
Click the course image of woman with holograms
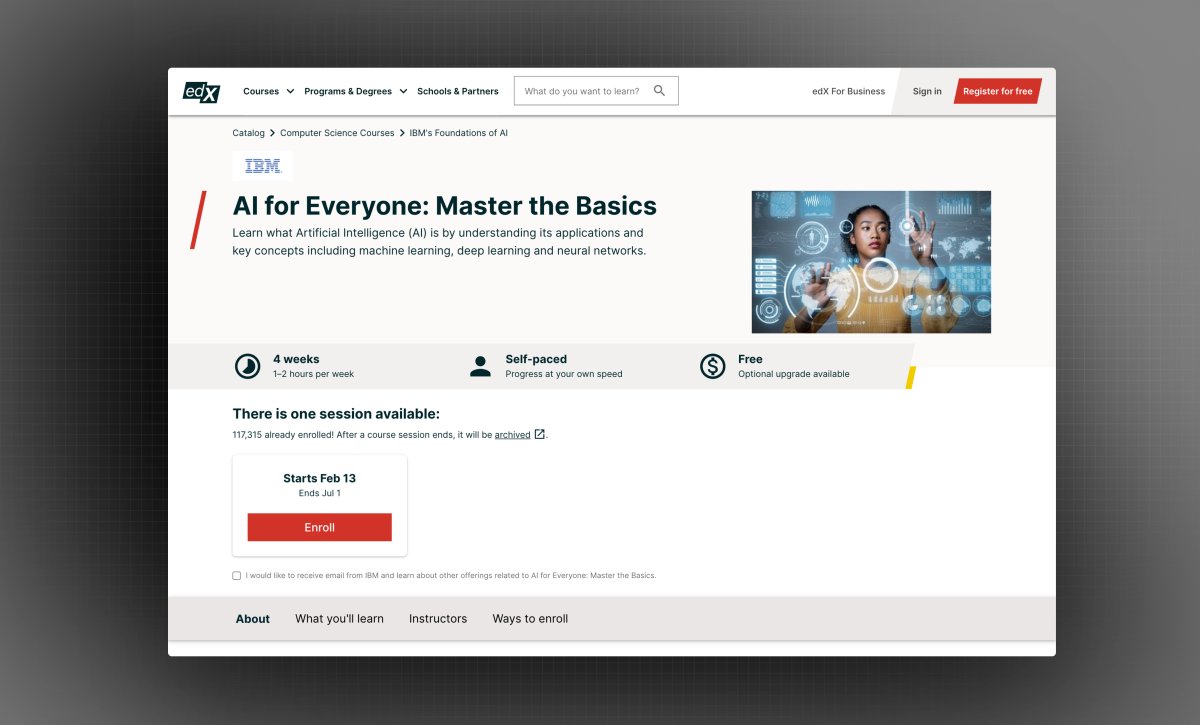pos(871,262)
